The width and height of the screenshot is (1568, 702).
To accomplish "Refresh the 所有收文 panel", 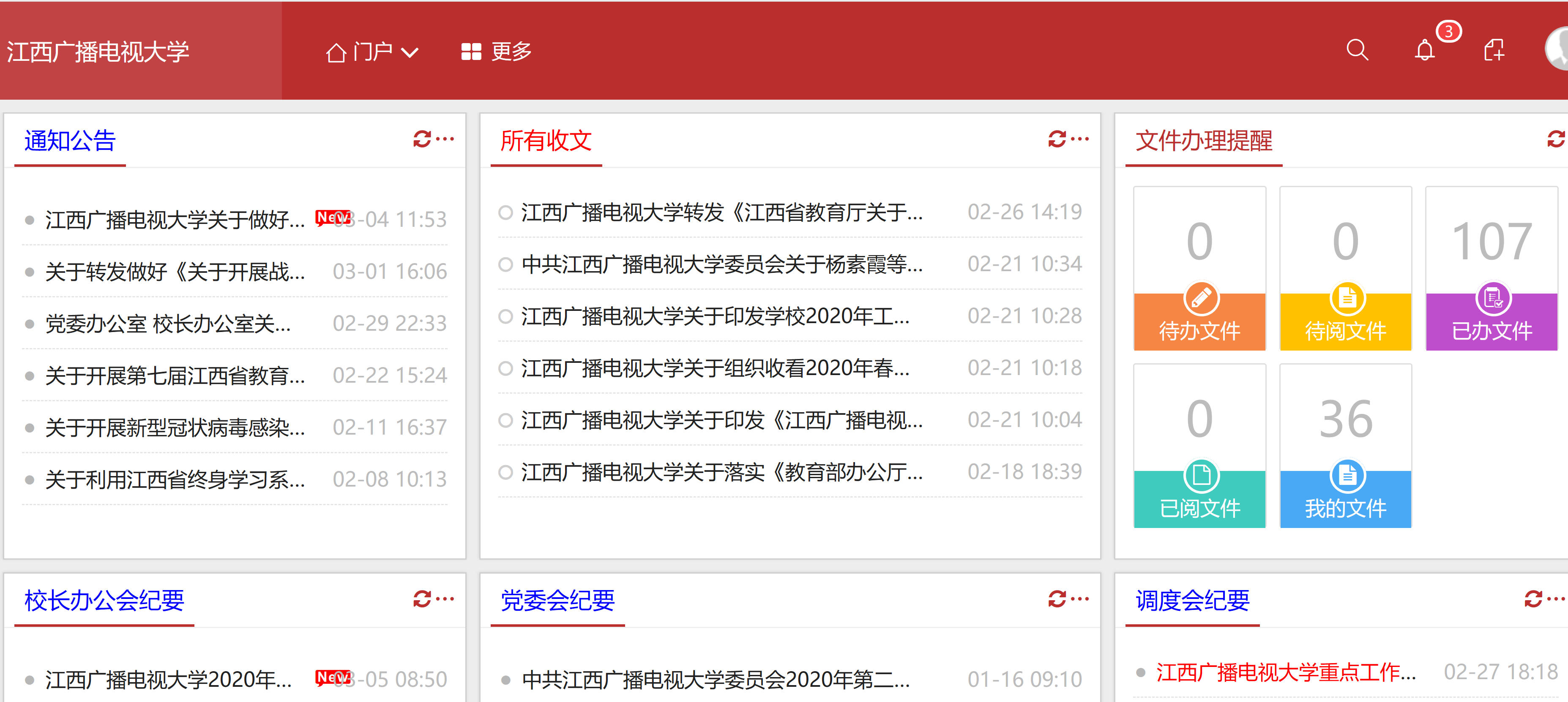I will point(1057,139).
